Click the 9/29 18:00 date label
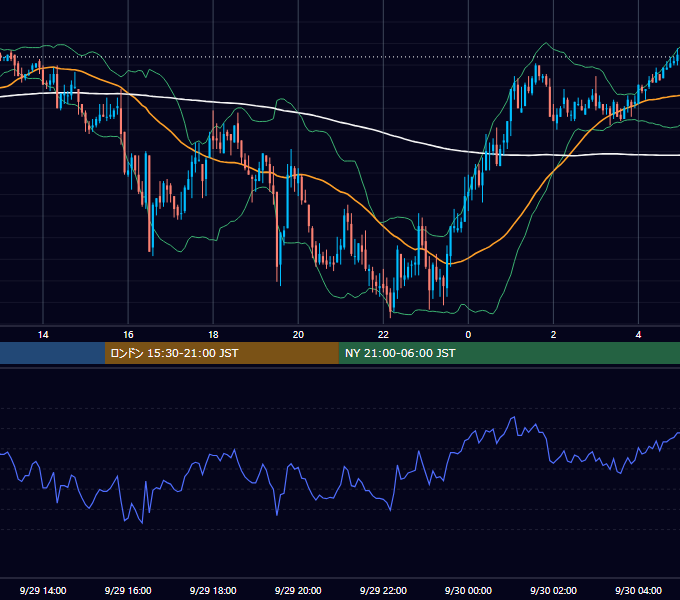Image resolution: width=680 pixels, height=600 pixels. [x=213, y=590]
